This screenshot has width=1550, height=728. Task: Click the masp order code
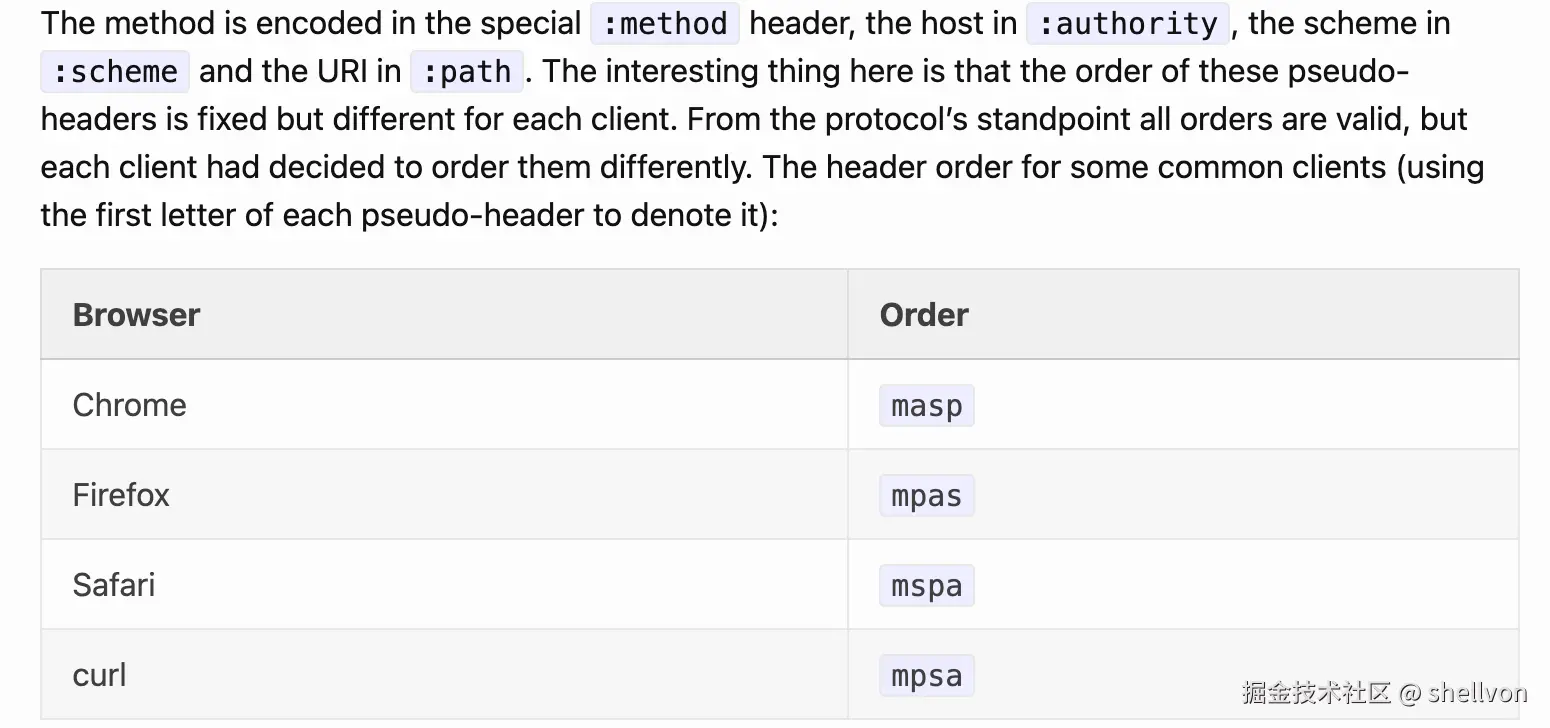click(x=926, y=406)
